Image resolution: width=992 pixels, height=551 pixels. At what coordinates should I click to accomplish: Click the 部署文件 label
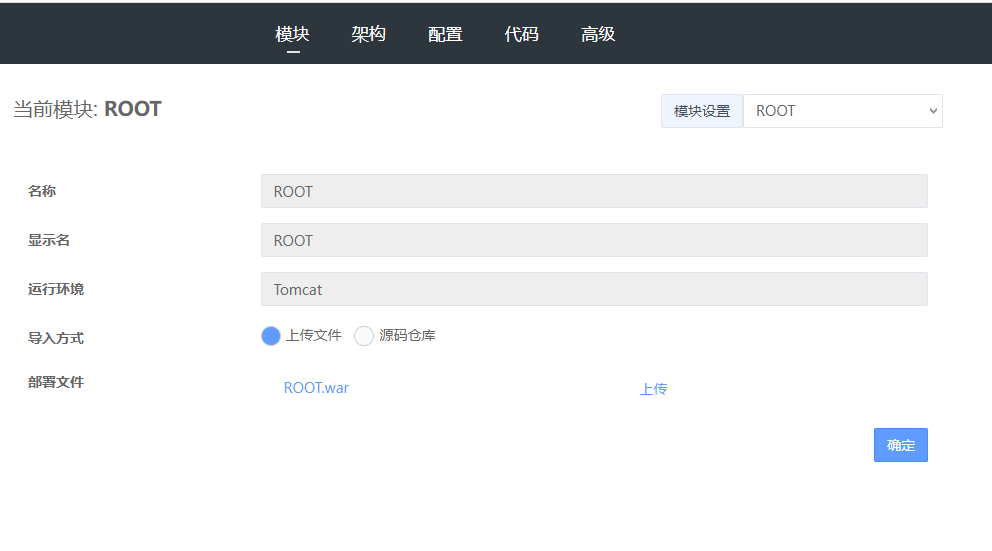pos(56,382)
